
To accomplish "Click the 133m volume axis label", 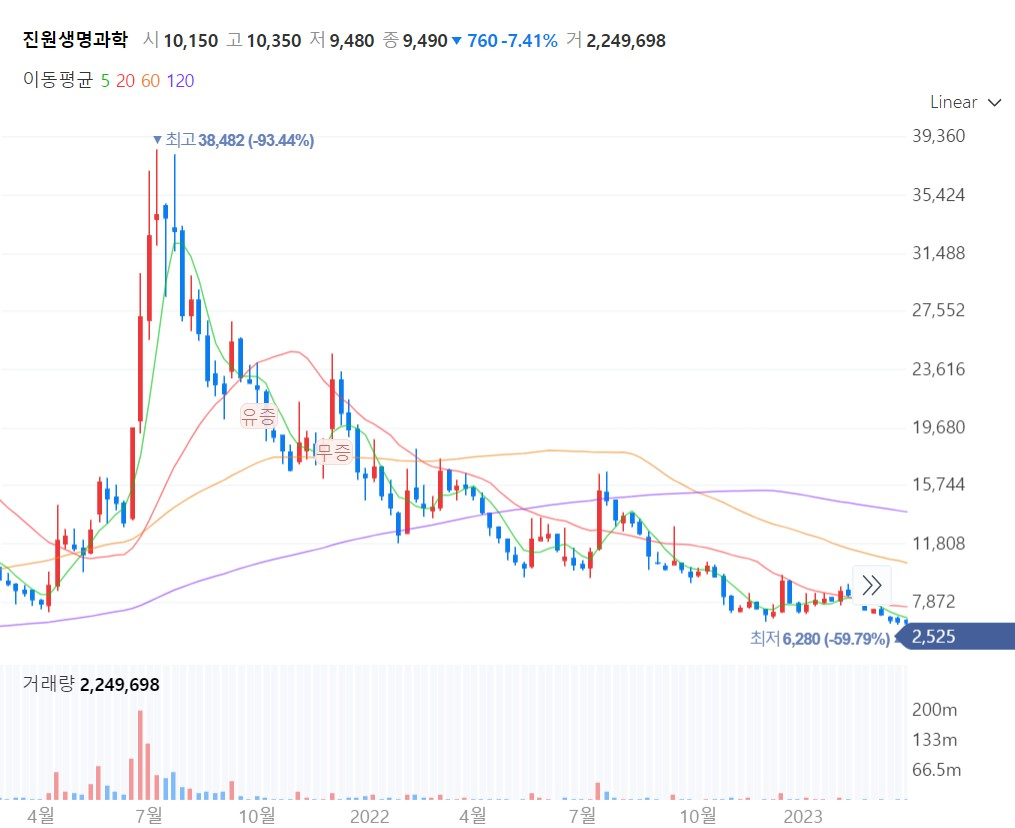I will (x=934, y=739).
